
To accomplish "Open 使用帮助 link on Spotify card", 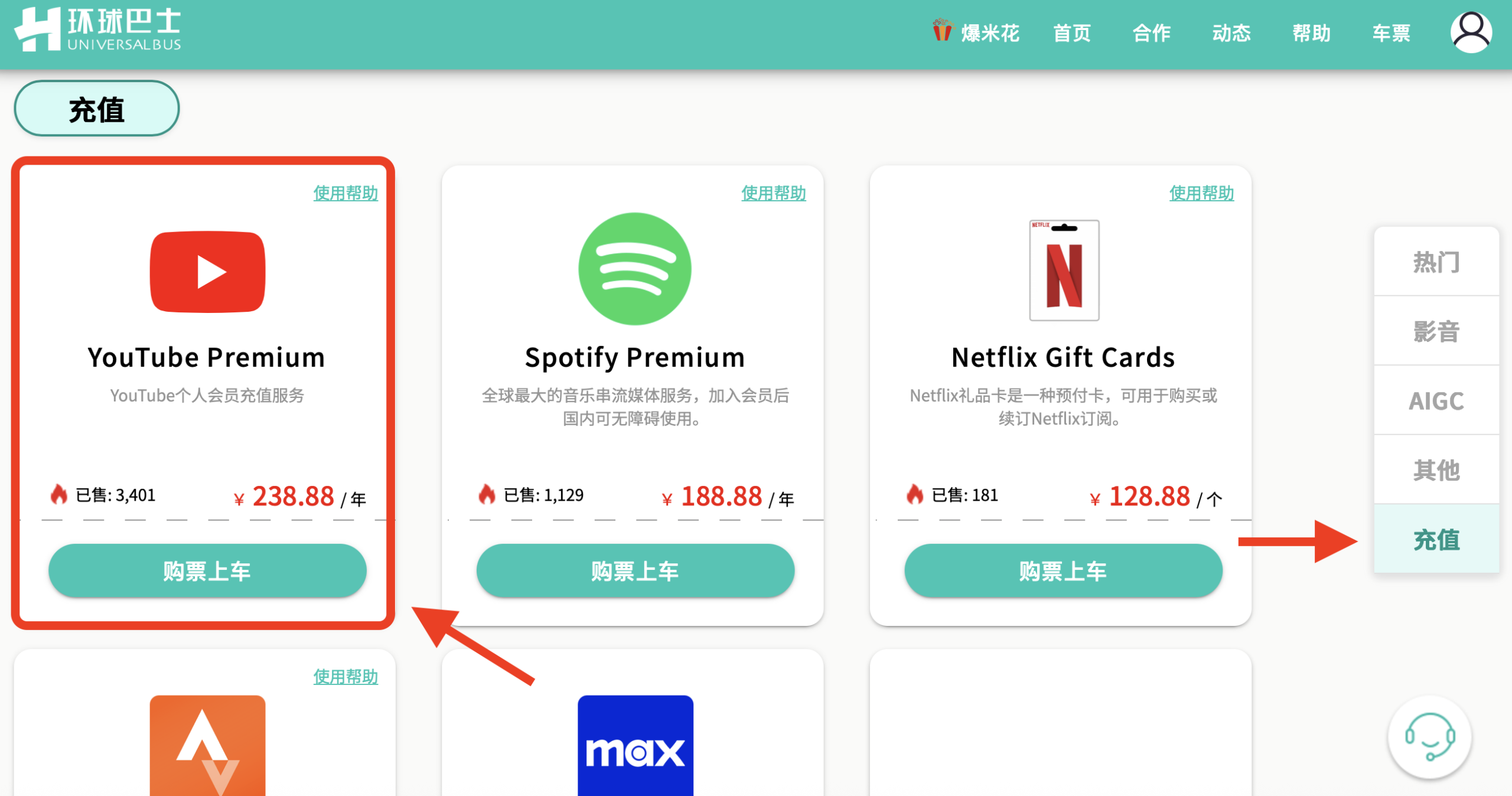I will click(773, 193).
